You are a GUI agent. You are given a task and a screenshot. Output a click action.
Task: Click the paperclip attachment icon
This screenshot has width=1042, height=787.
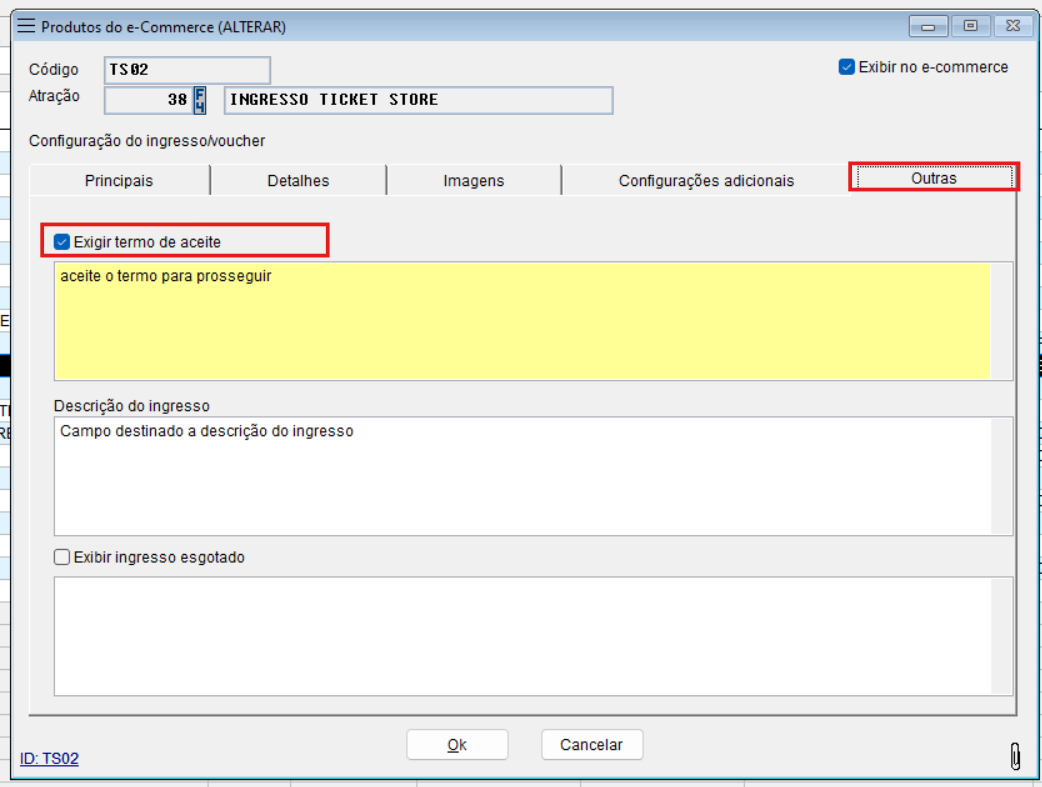tap(1015, 756)
